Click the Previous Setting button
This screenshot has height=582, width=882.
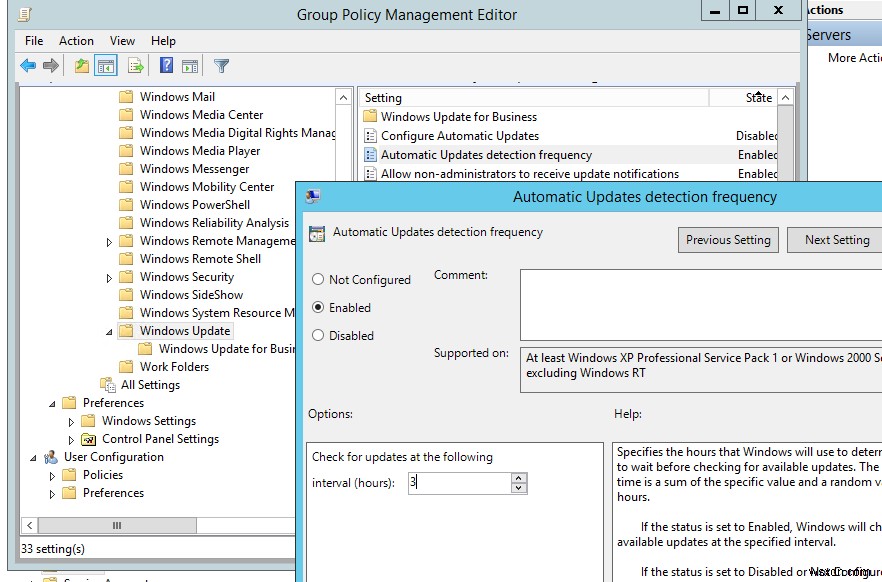tap(727, 240)
